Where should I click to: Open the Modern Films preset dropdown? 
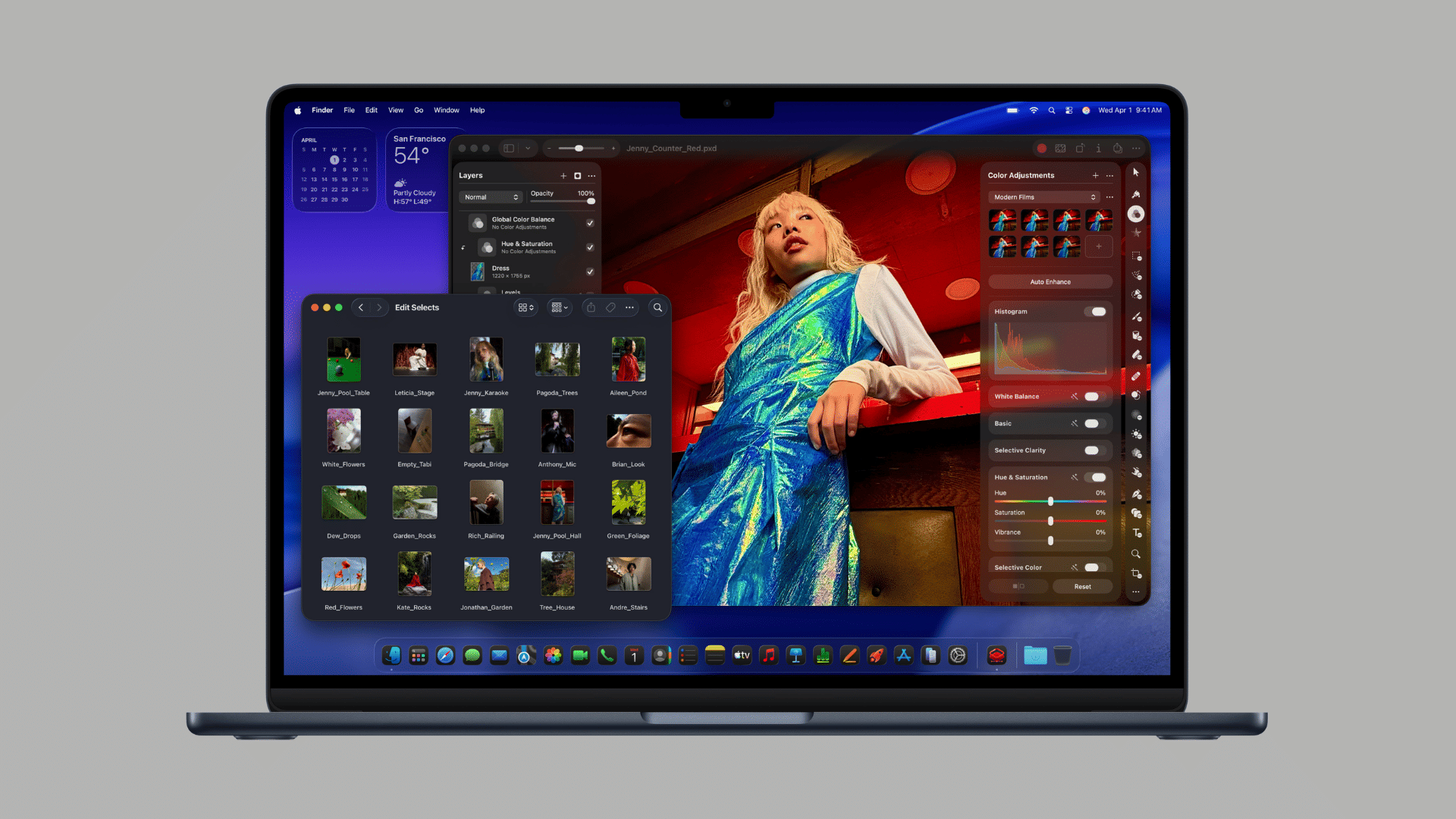[x=1043, y=196]
